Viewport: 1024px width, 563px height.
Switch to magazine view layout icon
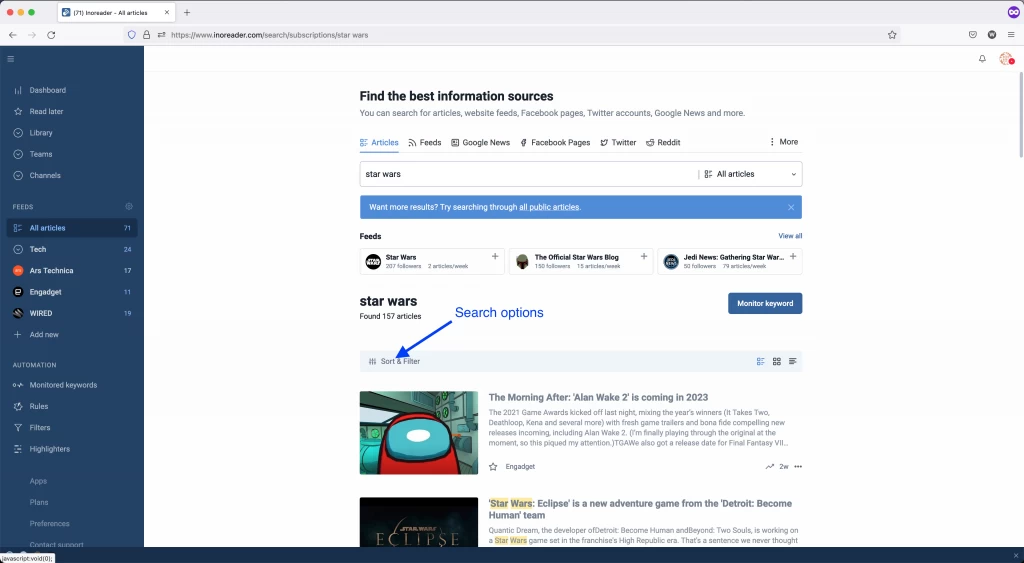[760, 361]
